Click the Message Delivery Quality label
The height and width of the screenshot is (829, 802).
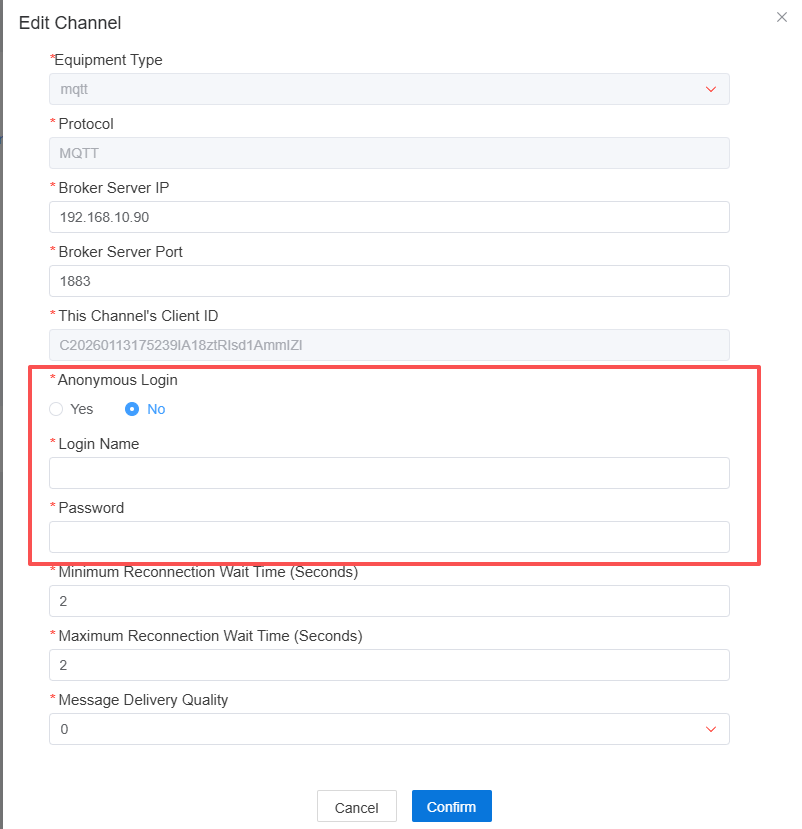[143, 700]
